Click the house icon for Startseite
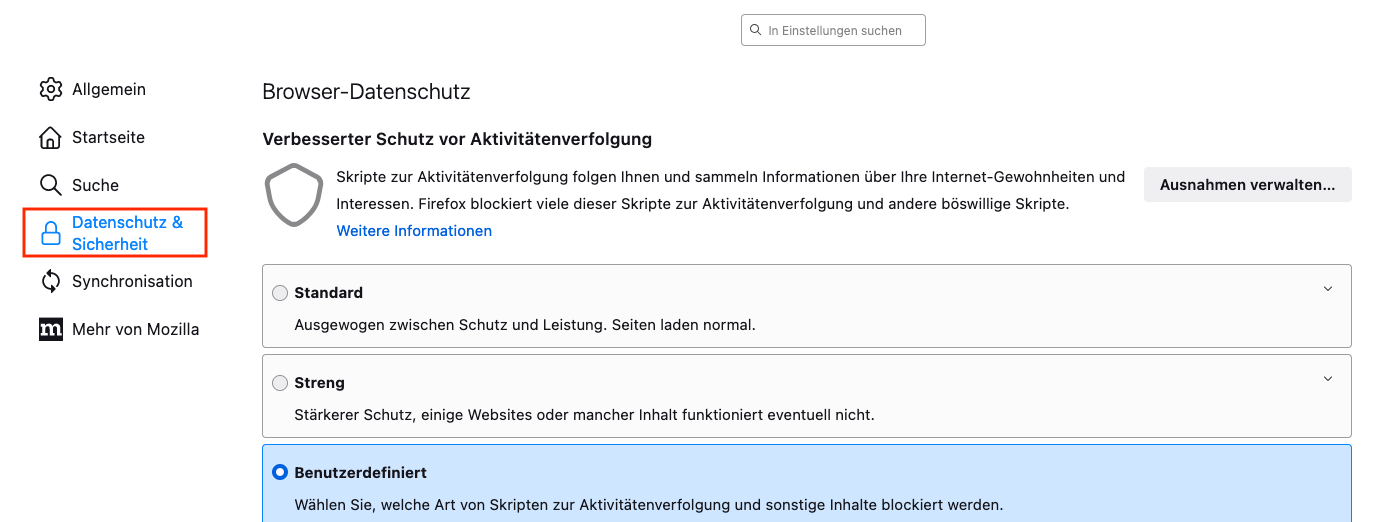 [50, 137]
